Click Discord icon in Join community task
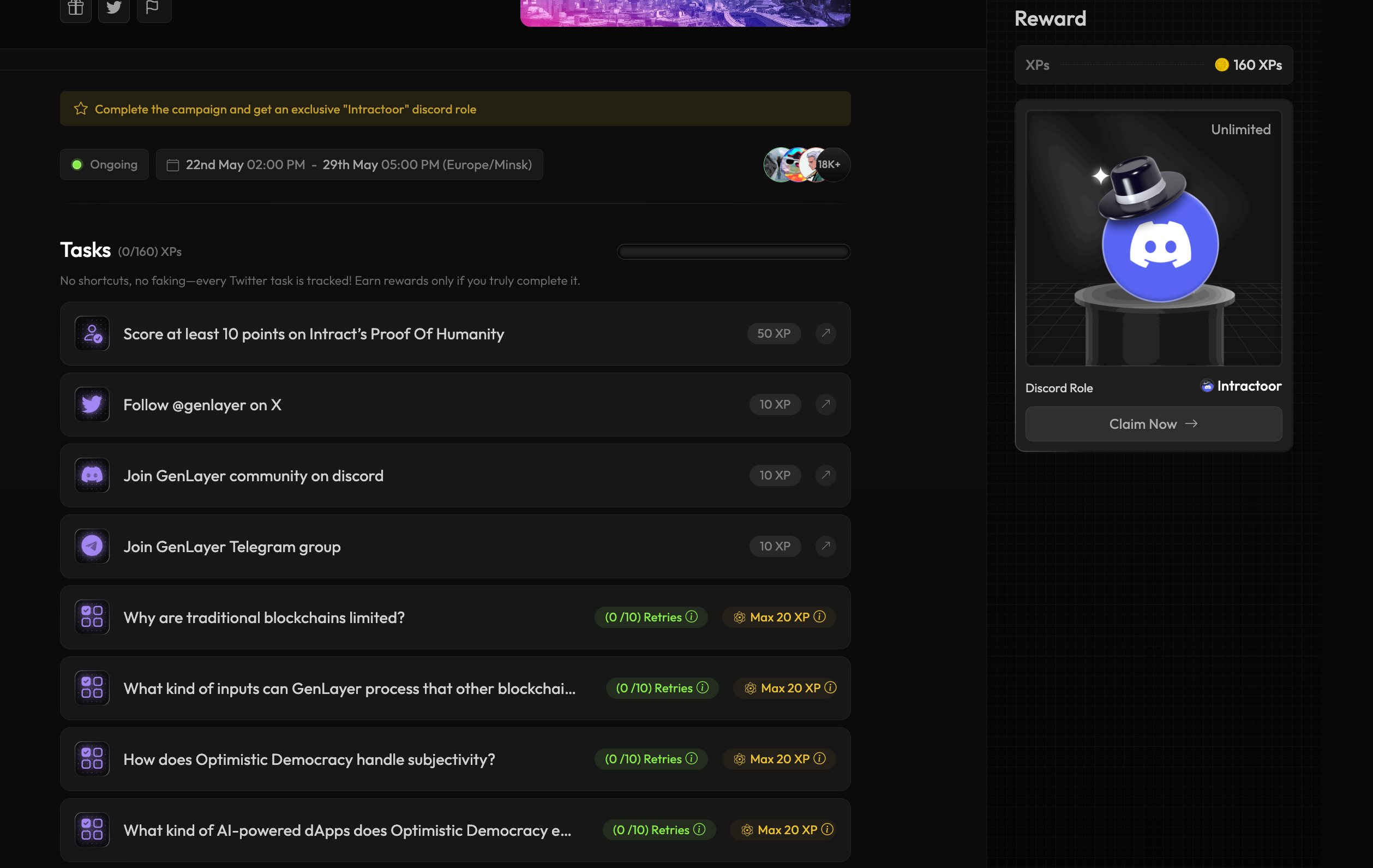The height and width of the screenshot is (868, 1373). point(92,475)
